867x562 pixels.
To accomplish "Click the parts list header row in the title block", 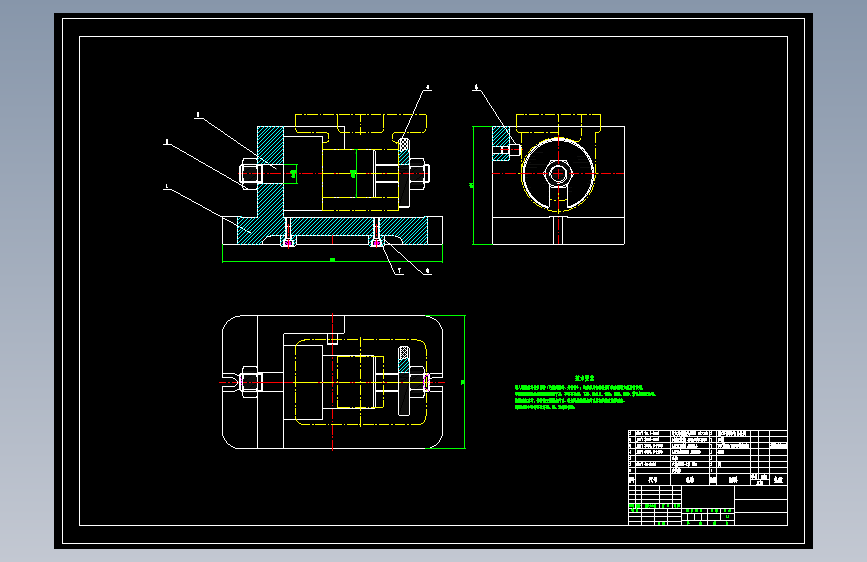I will click(708, 480).
